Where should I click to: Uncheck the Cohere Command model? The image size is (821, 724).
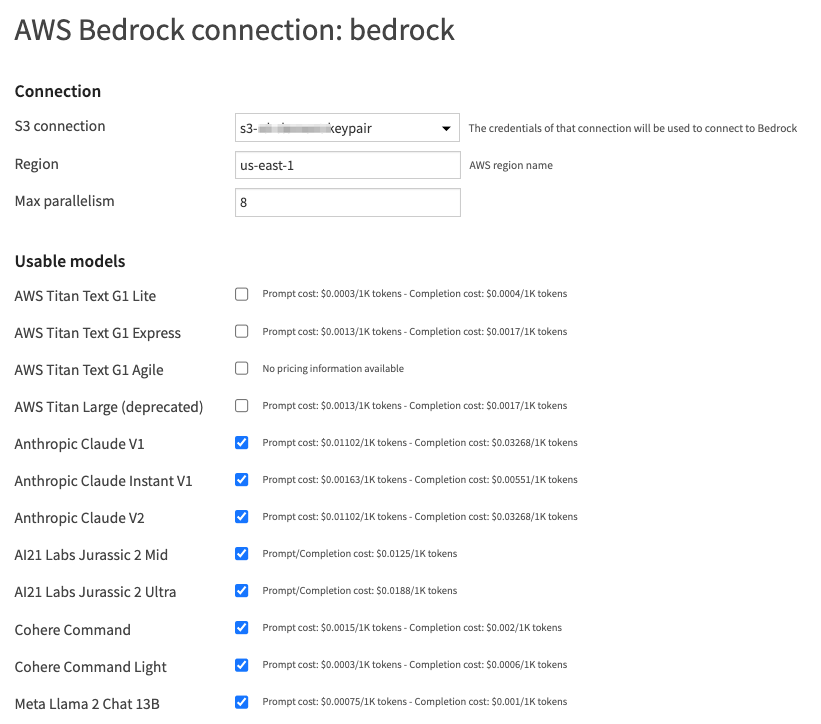[241, 627]
